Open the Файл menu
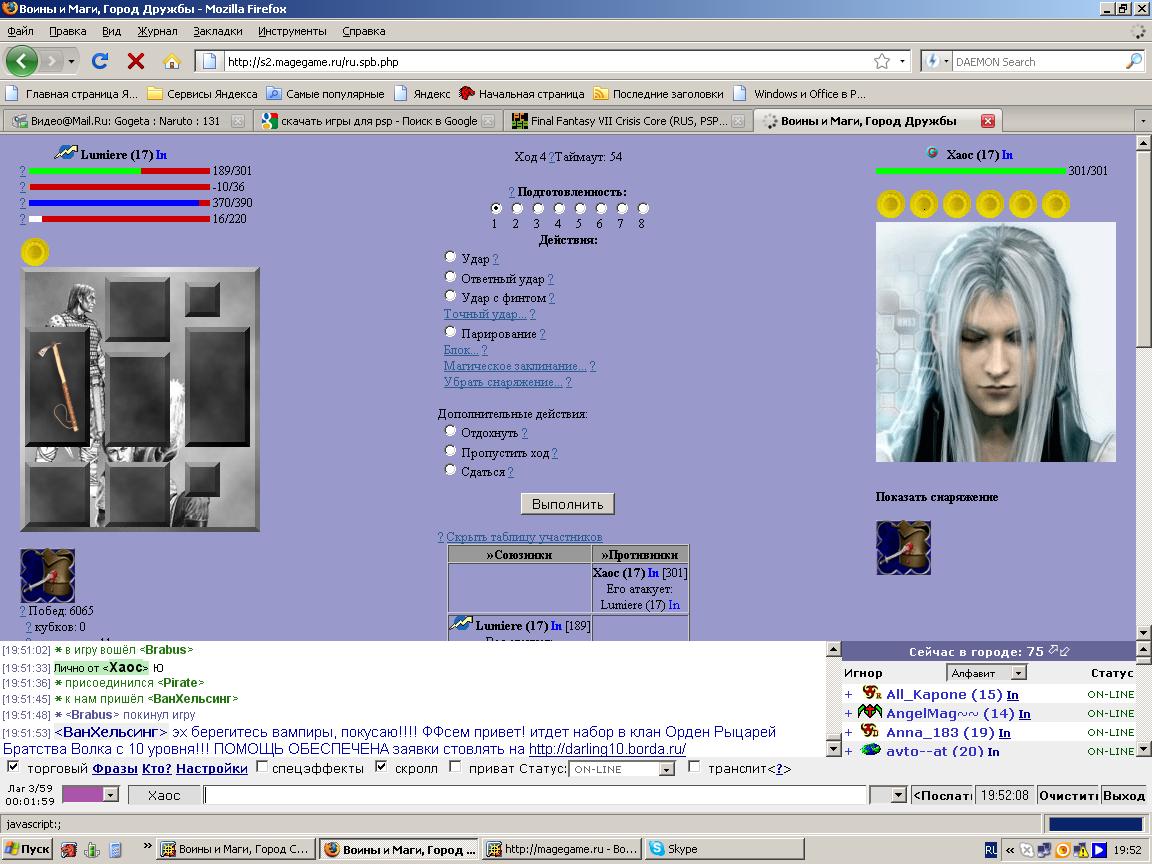 (x=21, y=31)
